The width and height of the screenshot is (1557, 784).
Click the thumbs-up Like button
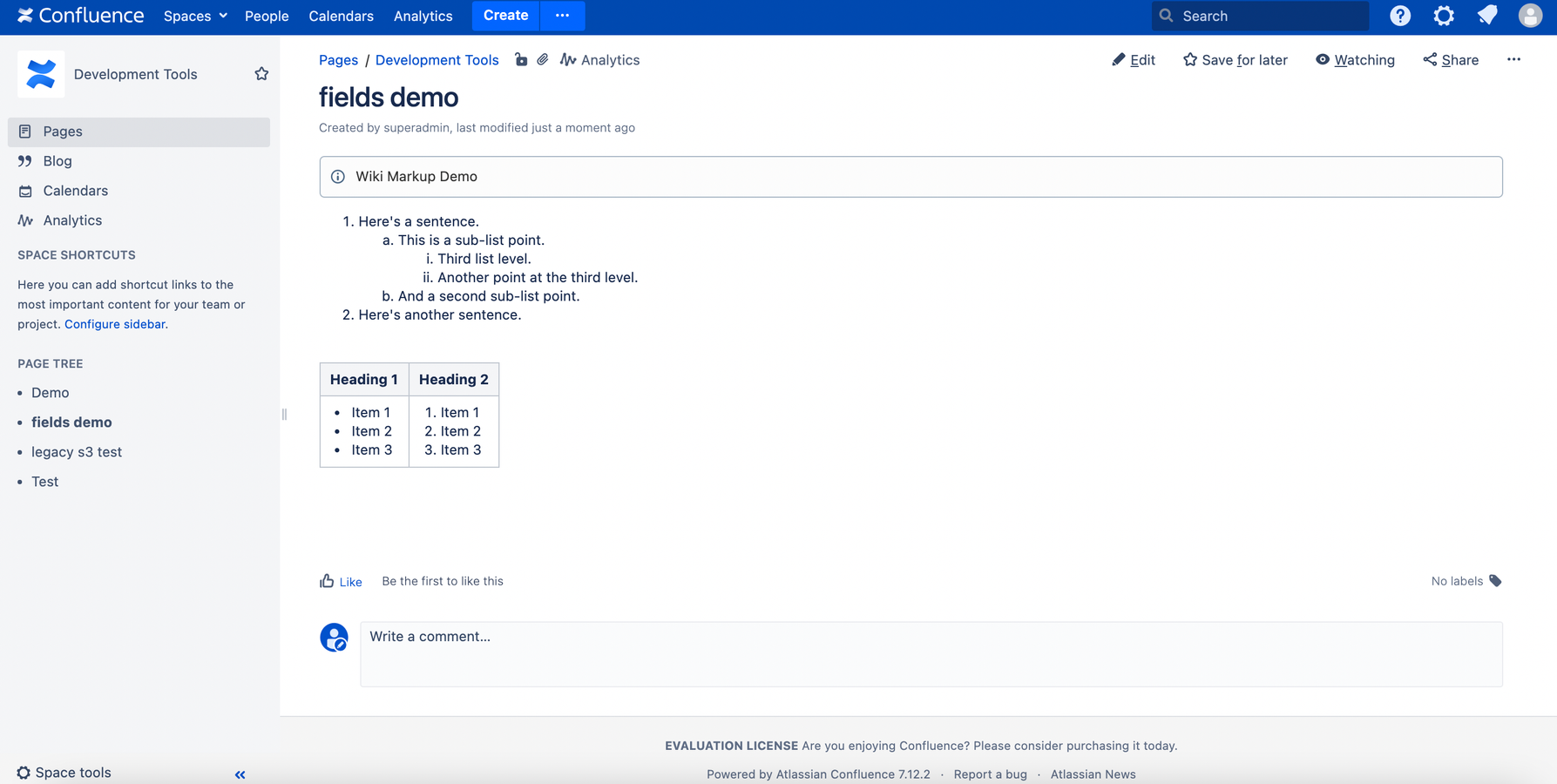pos(341,581)
